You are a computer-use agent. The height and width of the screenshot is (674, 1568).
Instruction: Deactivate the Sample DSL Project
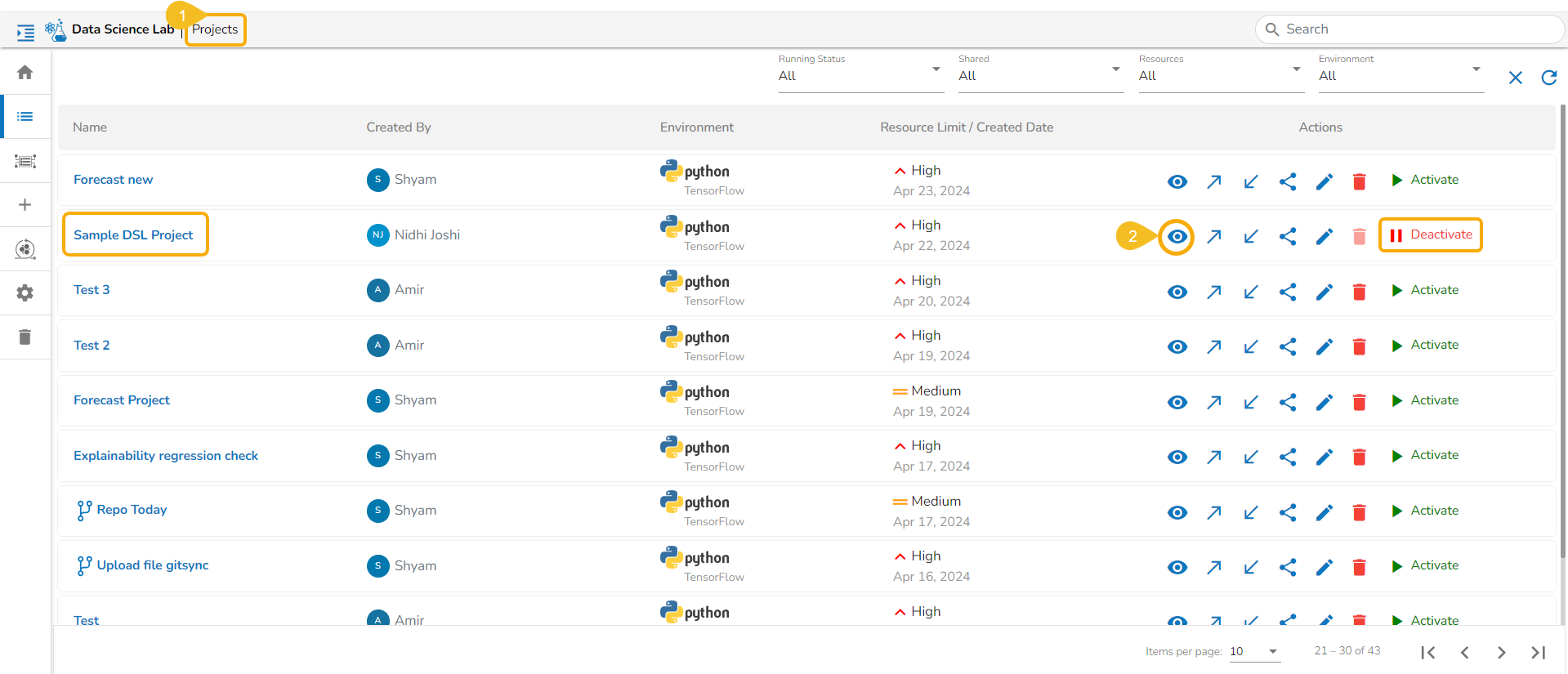(1431, 235)
